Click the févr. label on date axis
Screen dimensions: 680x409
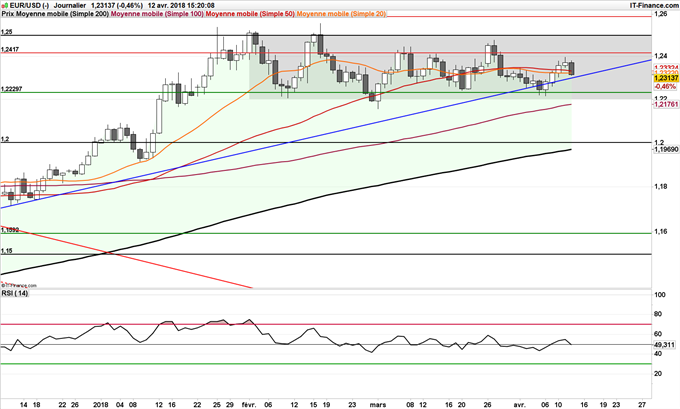(249, 405)
